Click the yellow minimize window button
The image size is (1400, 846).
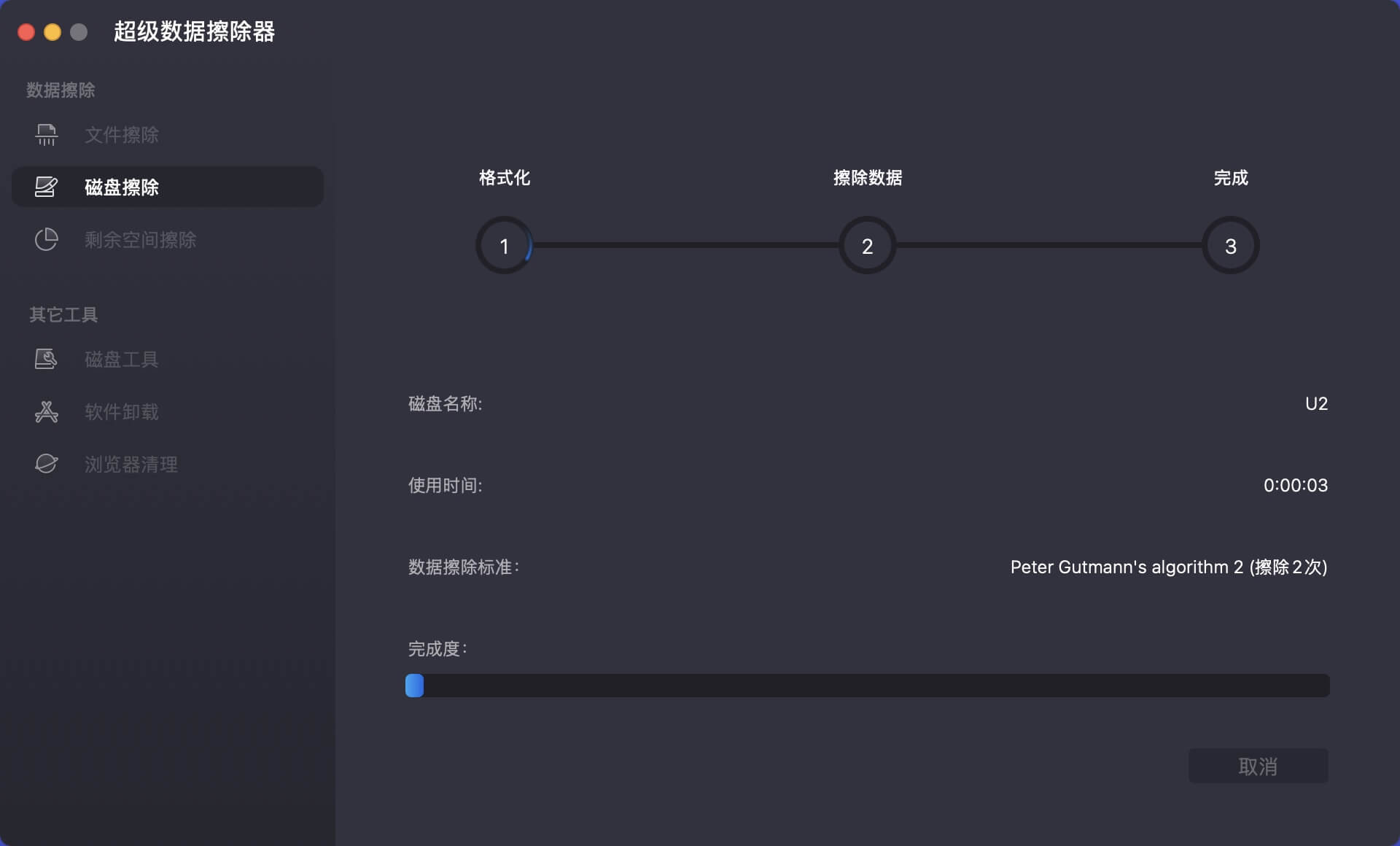(x=52, y=32)
